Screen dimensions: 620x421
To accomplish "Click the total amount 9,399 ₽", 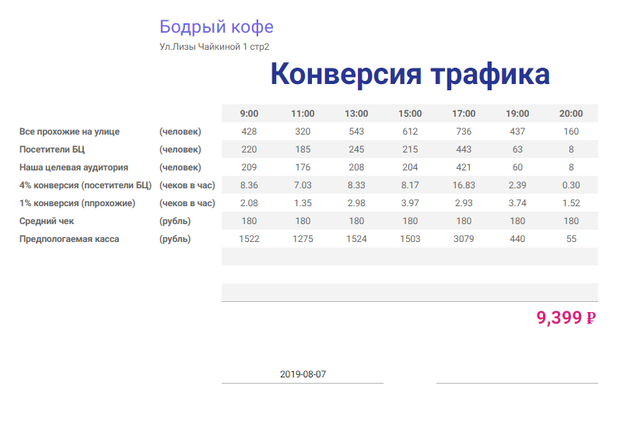I will tap(566, 317).
